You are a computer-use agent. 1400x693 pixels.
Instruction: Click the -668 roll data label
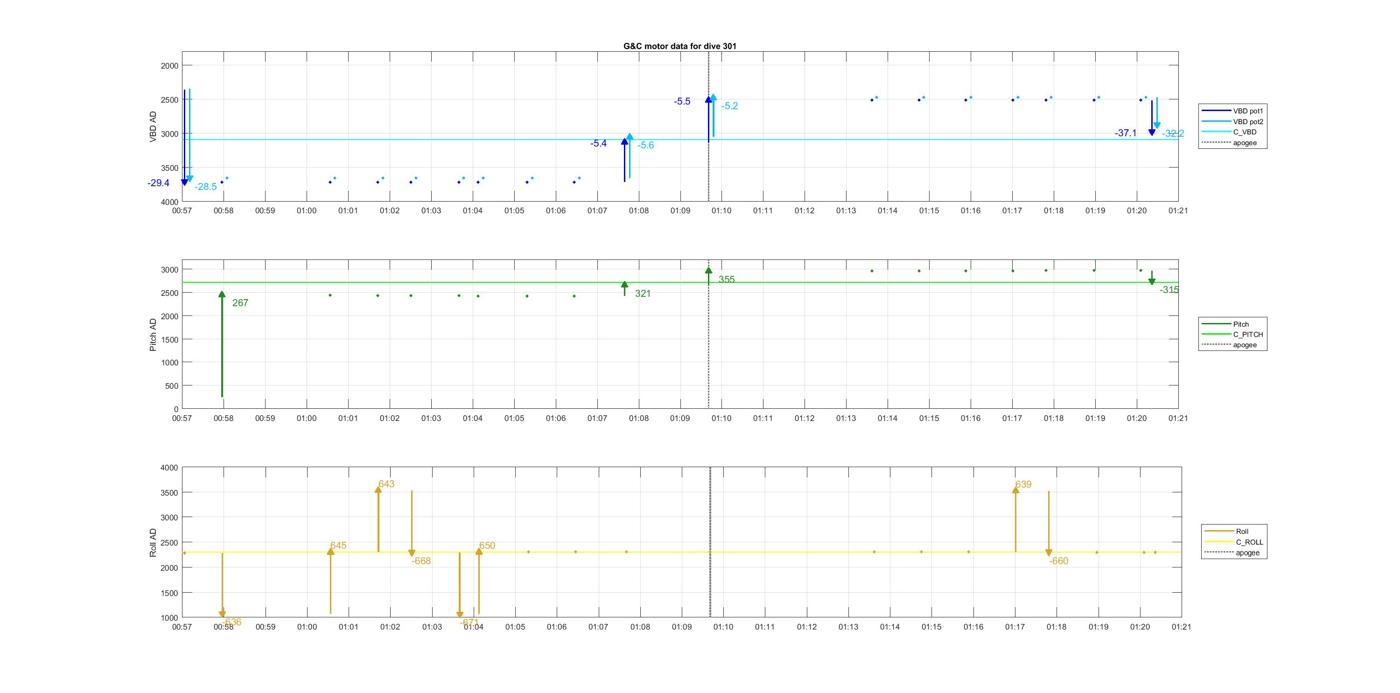[x=421, y=561]
